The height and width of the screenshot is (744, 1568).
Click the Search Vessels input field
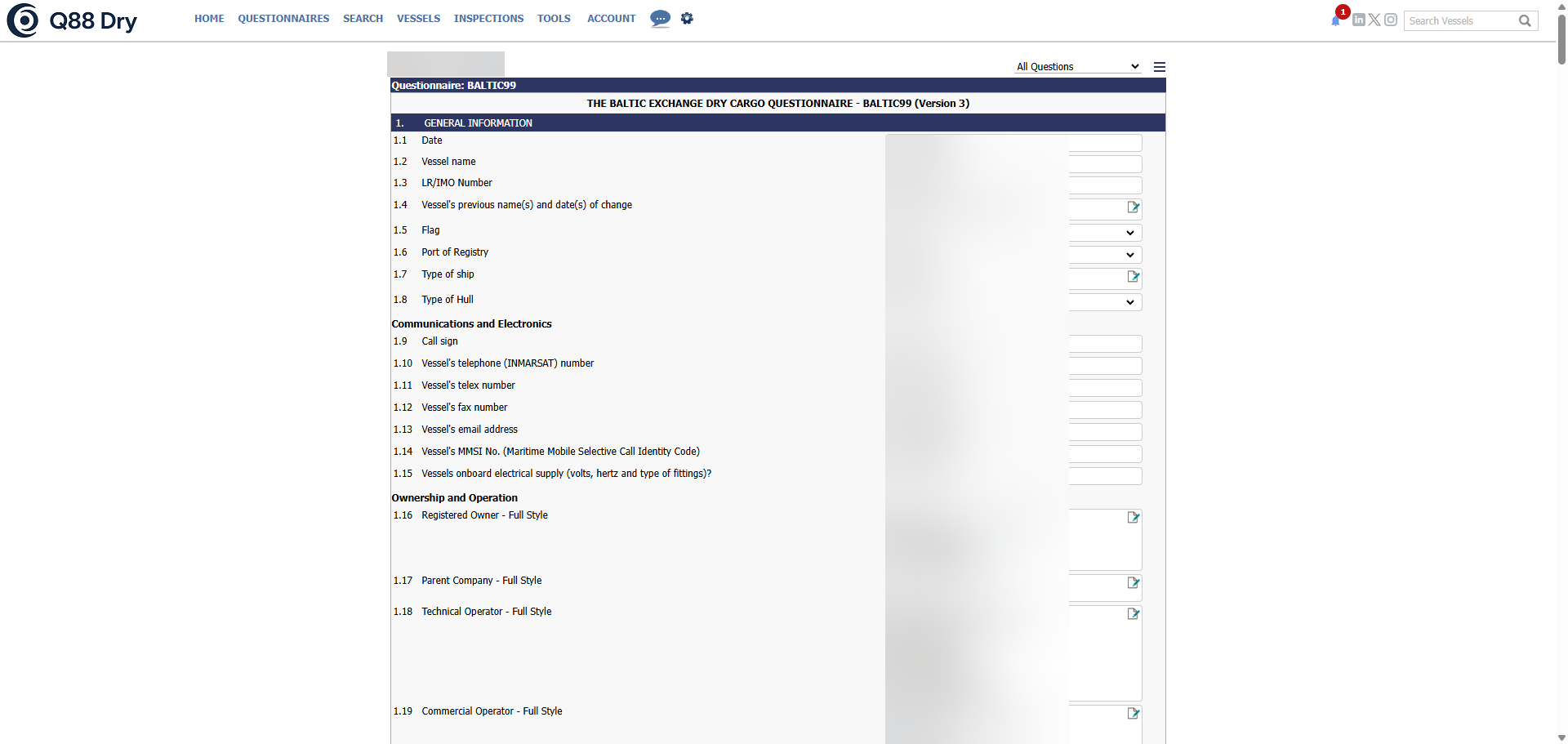click(1459, 20)
